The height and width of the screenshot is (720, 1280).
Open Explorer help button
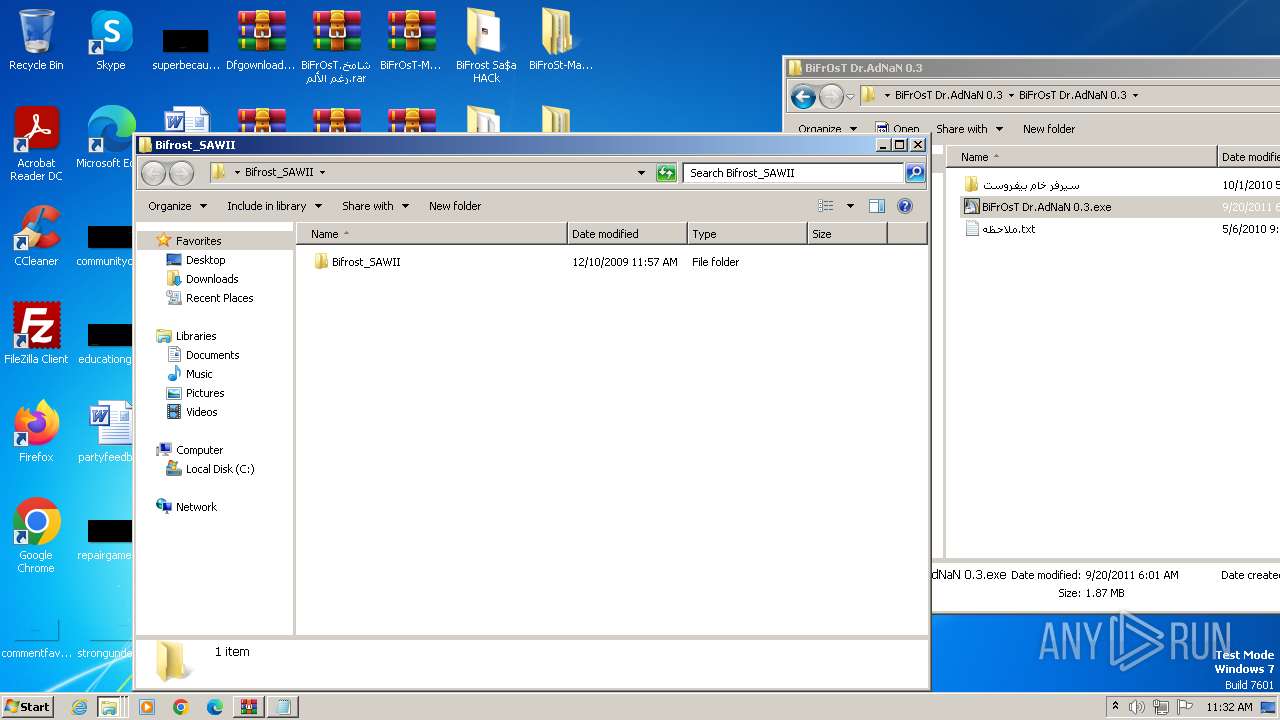pos(905,206)
